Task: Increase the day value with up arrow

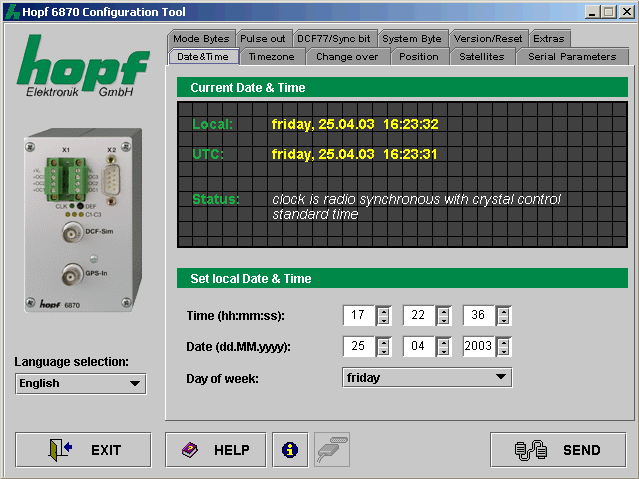Action: pyautogui.click(x=383, y=342)
